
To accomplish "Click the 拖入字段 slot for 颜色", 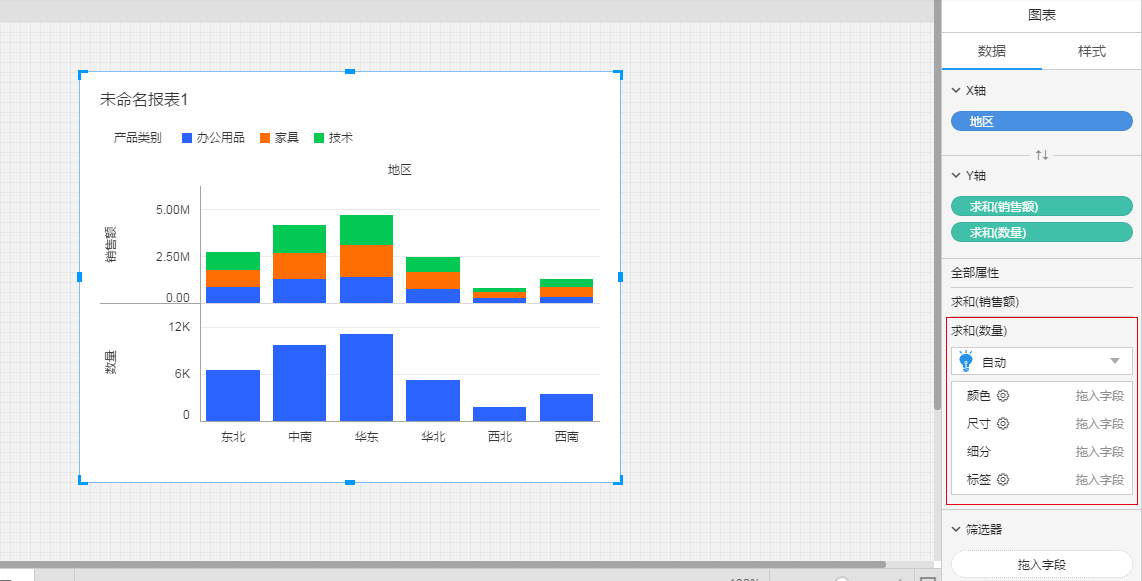I will pos(1100,395).
